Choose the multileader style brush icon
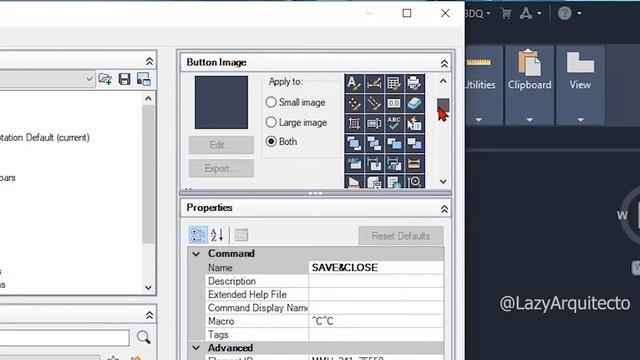This screenshot has width=640, height=360. [x=374, y=103]
